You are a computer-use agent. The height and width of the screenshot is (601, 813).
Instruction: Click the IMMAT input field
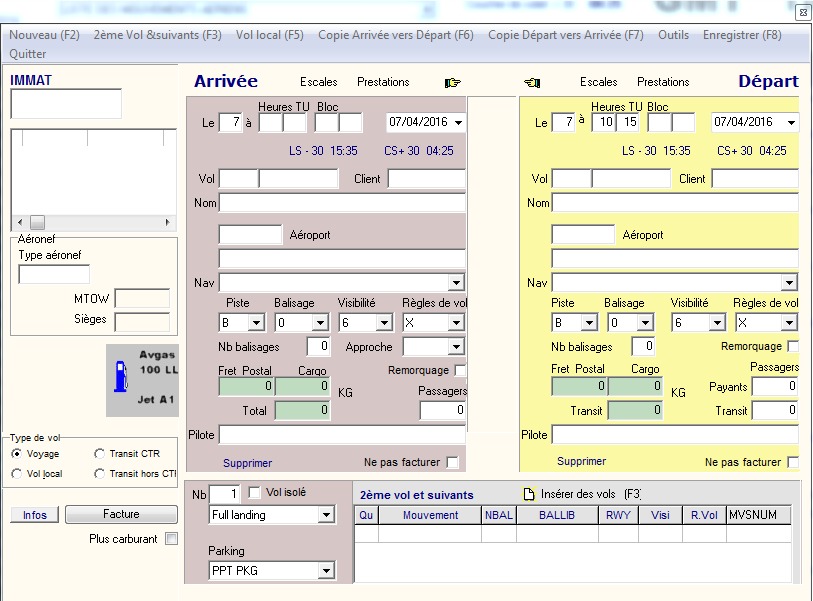66,103
